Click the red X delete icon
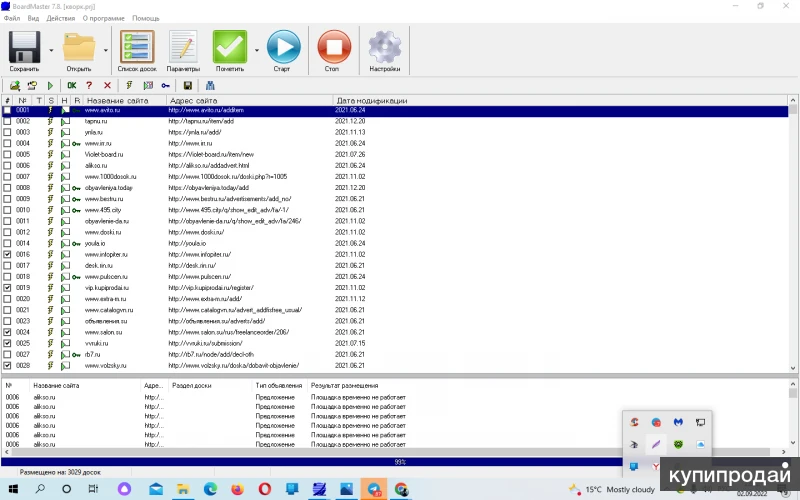Screen dimensions: 800x500 pos(107,86)
